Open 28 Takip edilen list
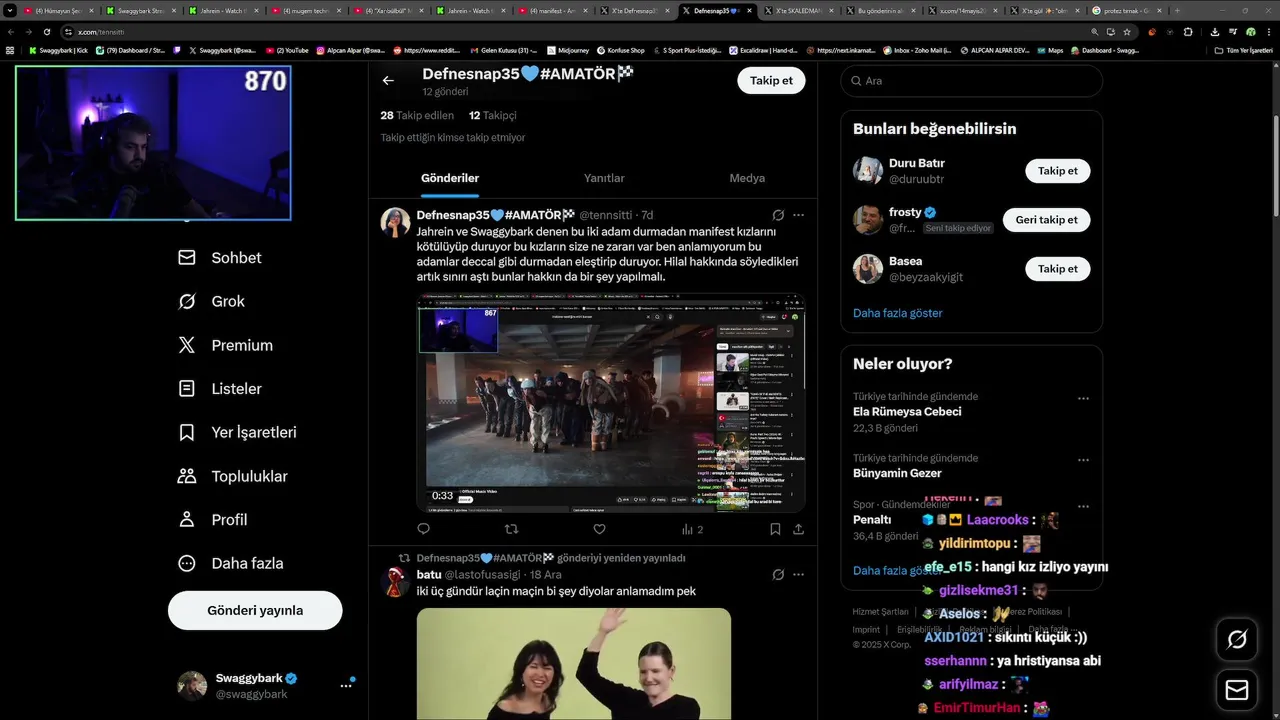Viewport: 1280px width, 720px height. pyautogui.click(x=417, y=116)
